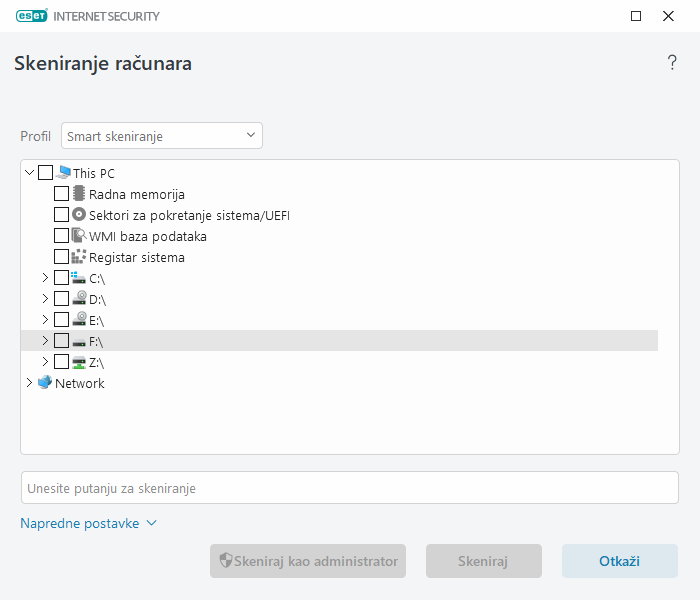Check the This PC checkbox
Viewport: 700px width, 600px height.
(x=46, y=173)
